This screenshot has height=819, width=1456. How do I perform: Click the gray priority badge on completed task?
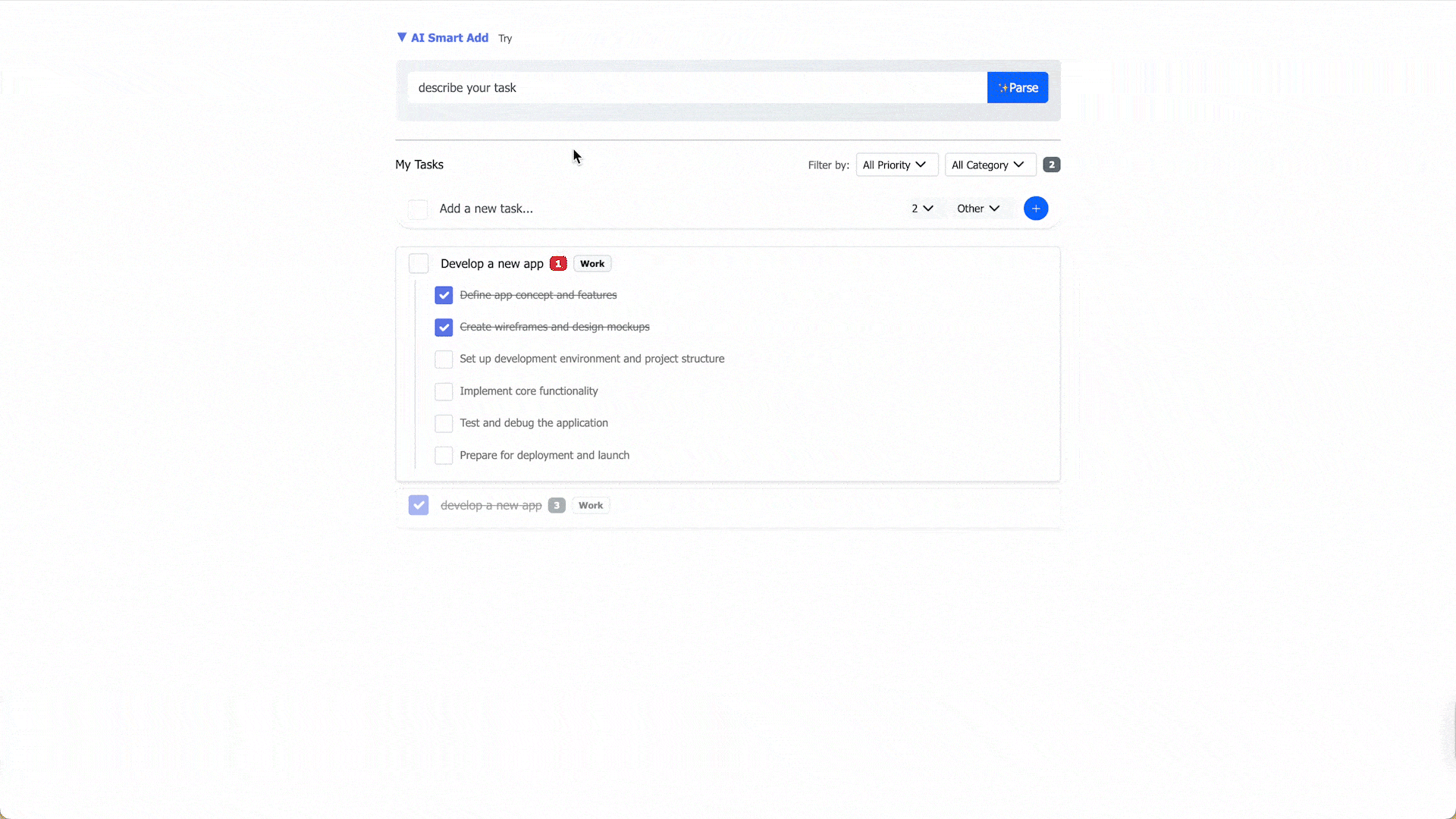click(x=557, y=505)
